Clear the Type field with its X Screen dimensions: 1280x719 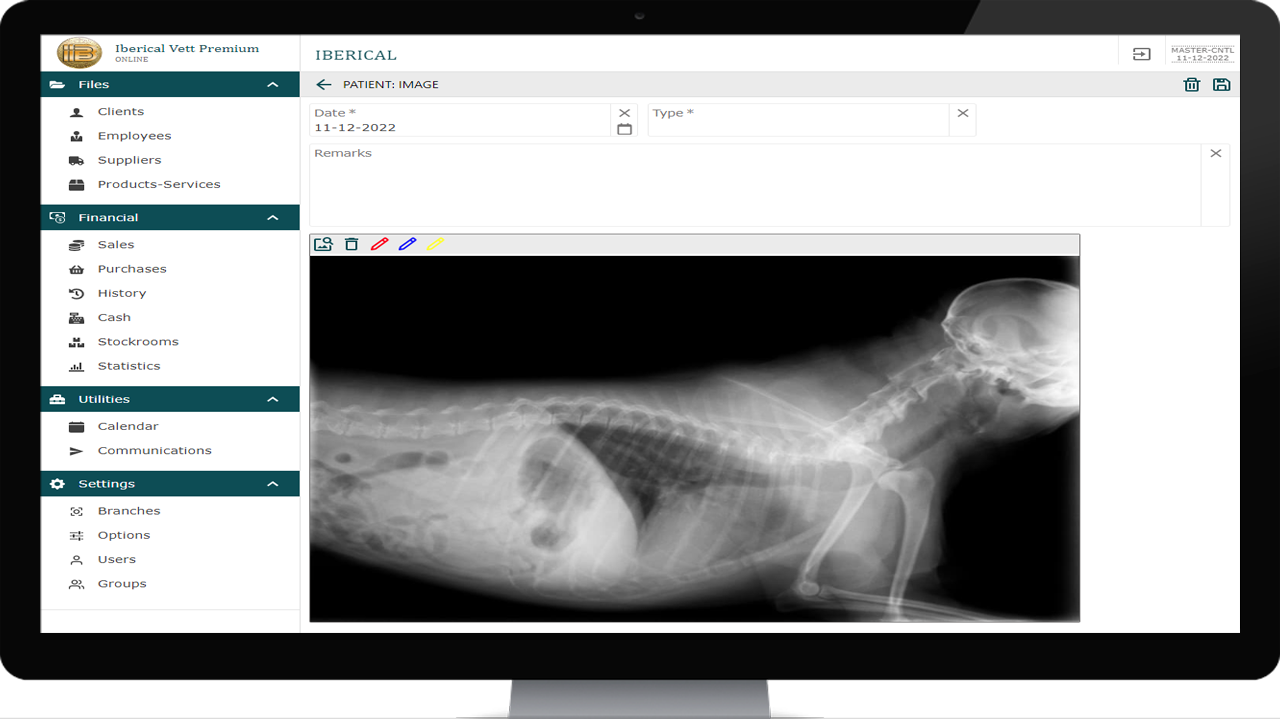click(x=963, y=113)
